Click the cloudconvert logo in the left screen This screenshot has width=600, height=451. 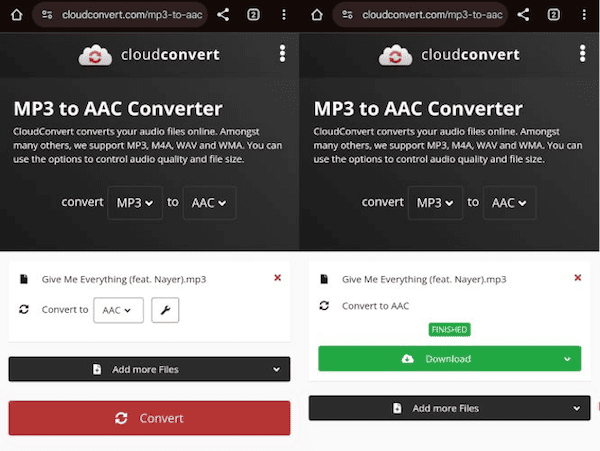tap(149, 55)
